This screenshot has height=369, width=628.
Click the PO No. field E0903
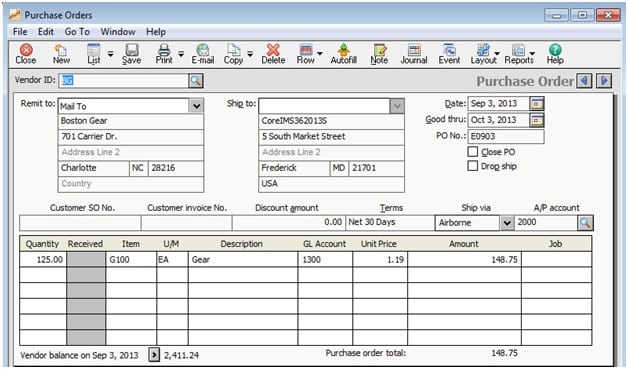pos(506,136)
